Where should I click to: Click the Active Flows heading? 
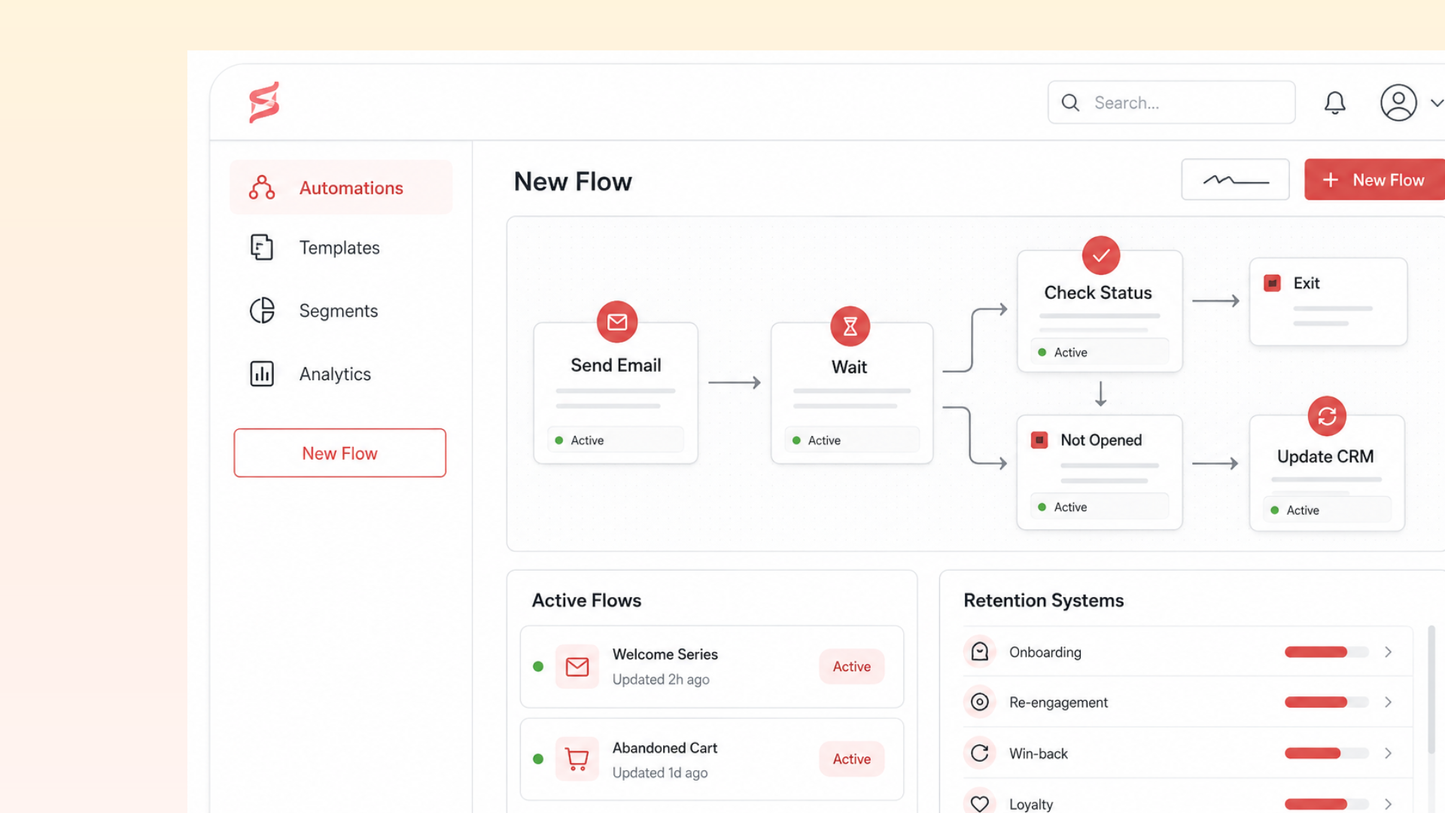[586, 600]
